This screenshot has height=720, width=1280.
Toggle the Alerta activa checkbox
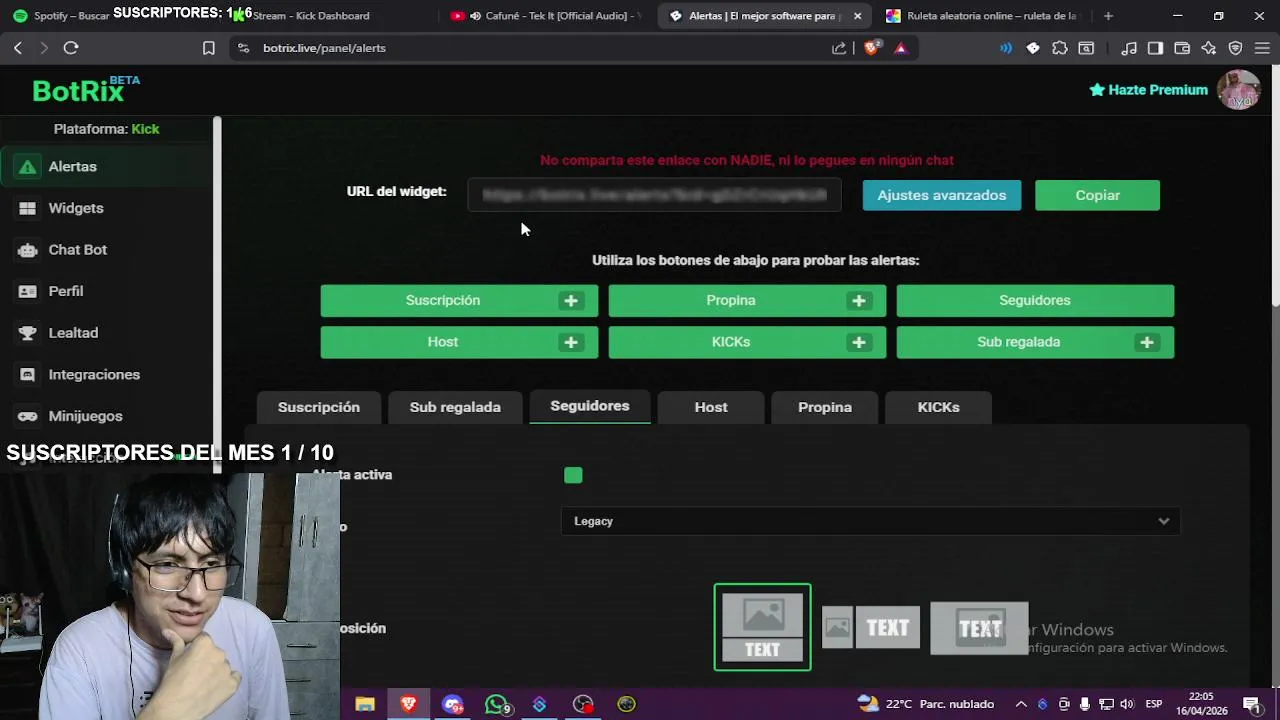pos(573,475)
